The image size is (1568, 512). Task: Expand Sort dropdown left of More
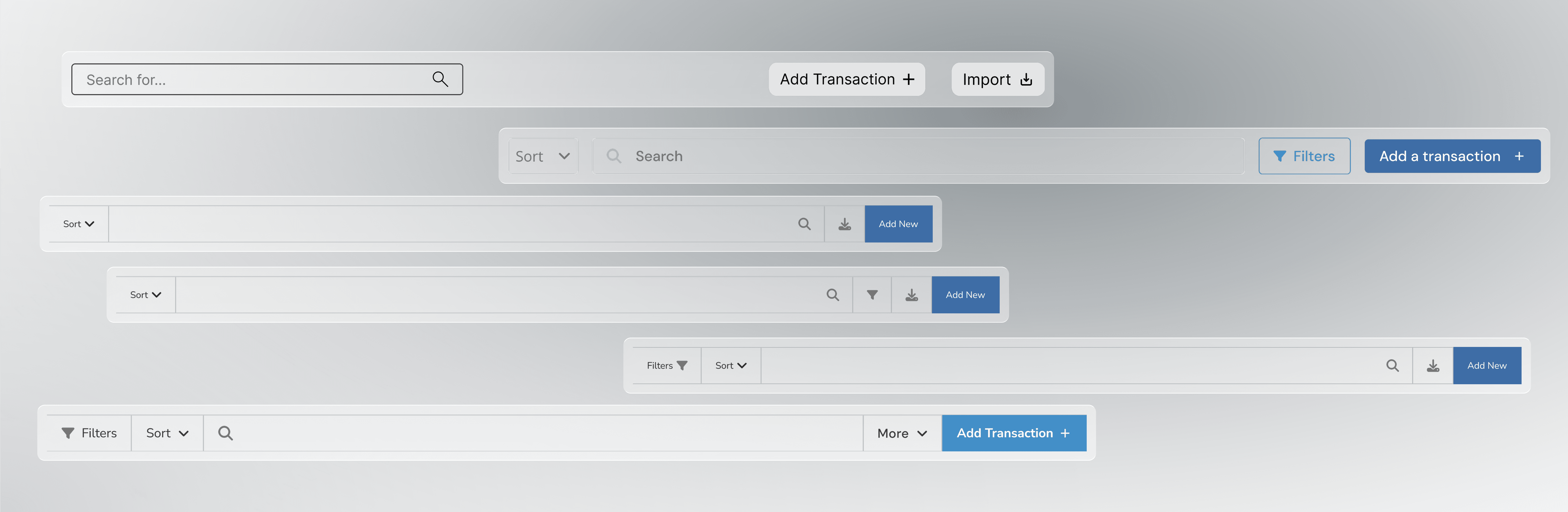point(167,433)
